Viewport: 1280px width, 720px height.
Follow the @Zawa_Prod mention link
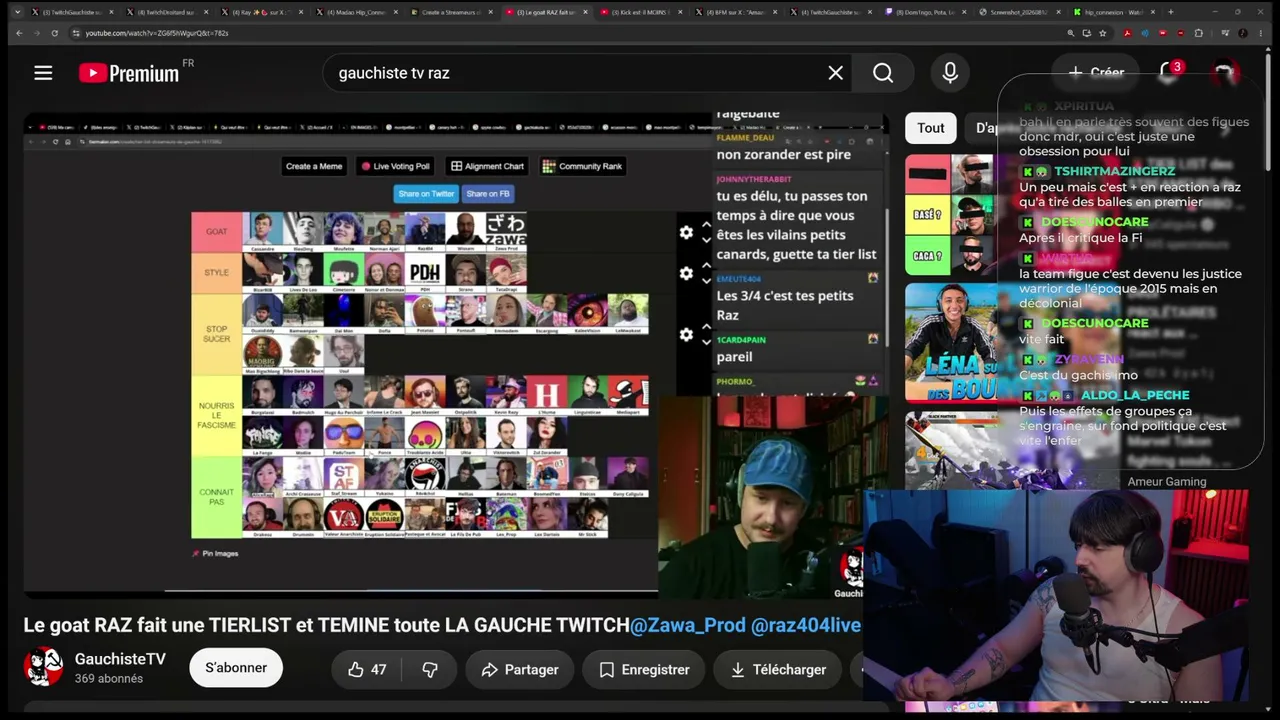point(688,625)
